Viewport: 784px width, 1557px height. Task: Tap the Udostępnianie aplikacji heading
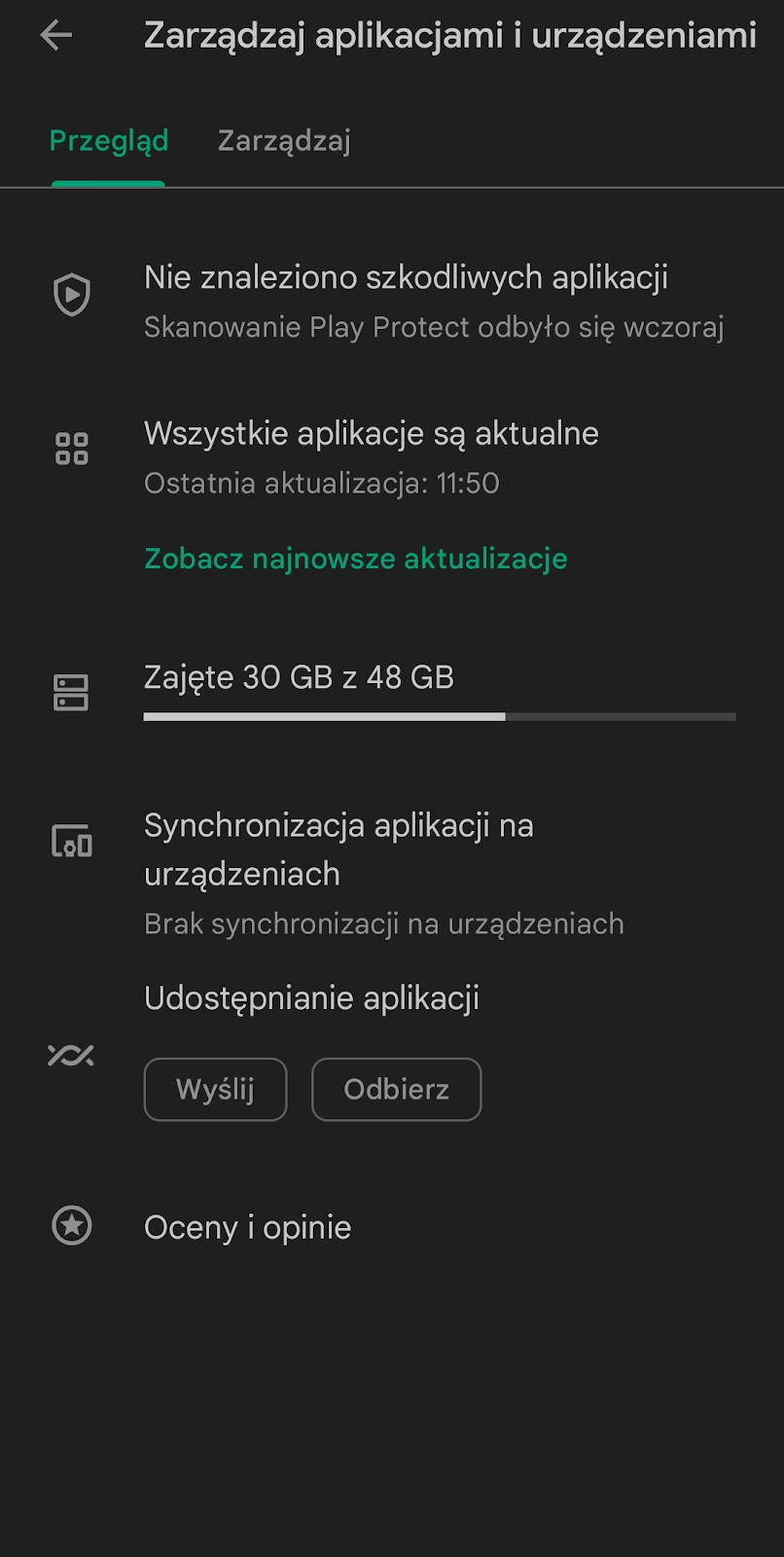[x=311, y=998]
